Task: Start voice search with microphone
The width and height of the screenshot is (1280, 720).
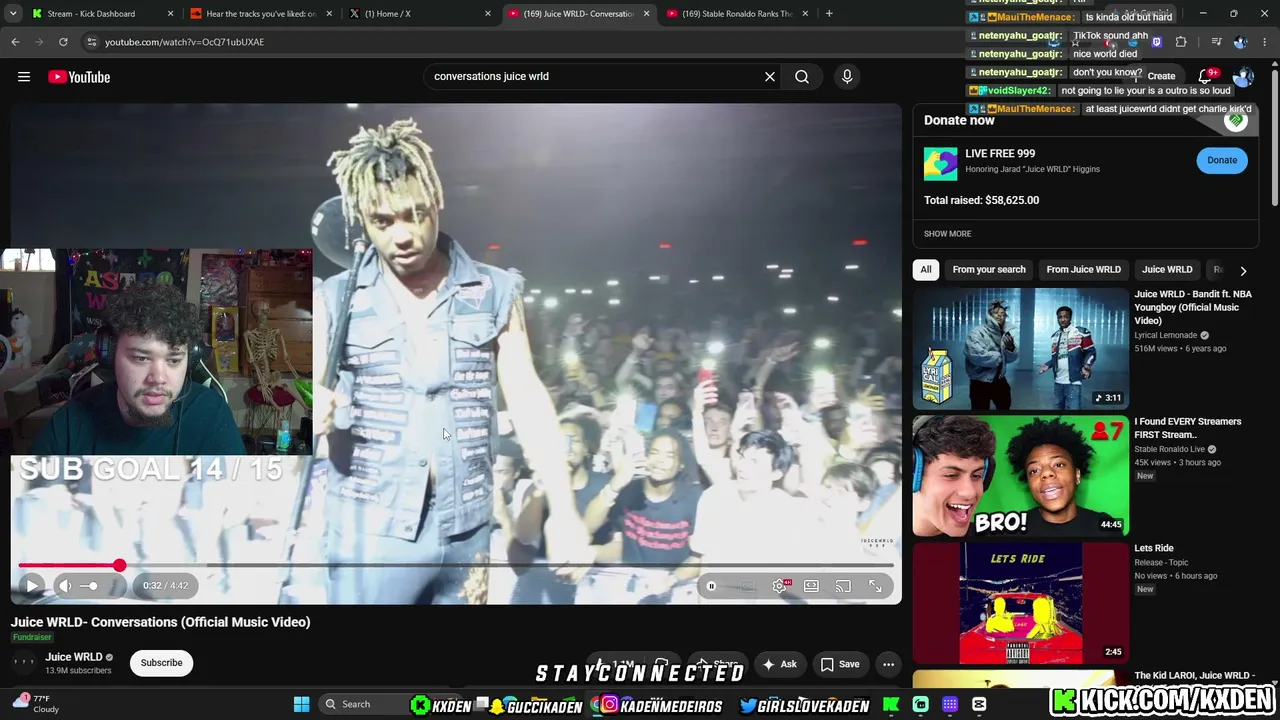Action: pos(847,76)
